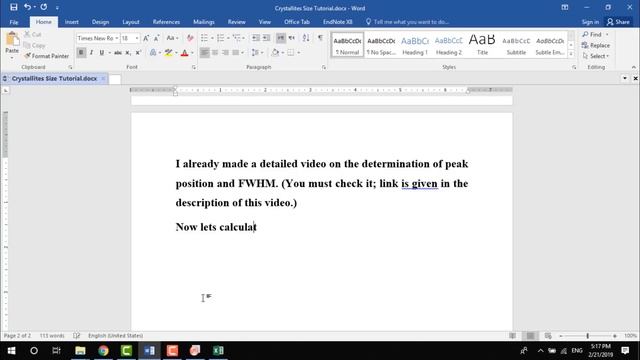Image resolution: width=640 pixels, height=360 pixels.
Task: Open File Explorer from the taskbar
Action: 80,350
